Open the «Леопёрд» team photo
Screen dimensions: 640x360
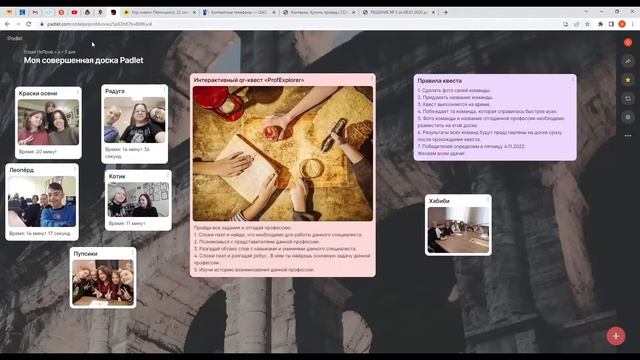pyautogui.click(x=42, y=201)
